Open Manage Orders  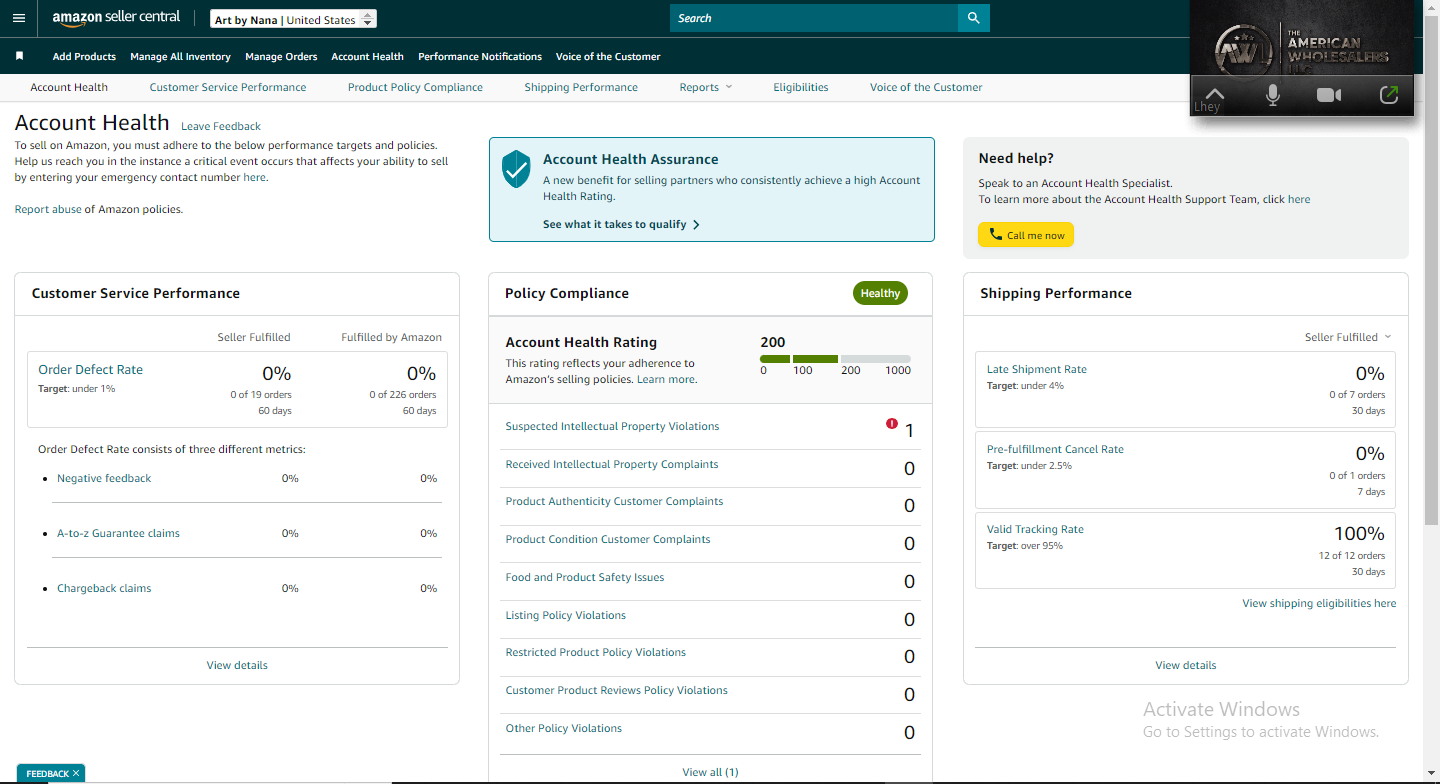[x=281, y=57]
